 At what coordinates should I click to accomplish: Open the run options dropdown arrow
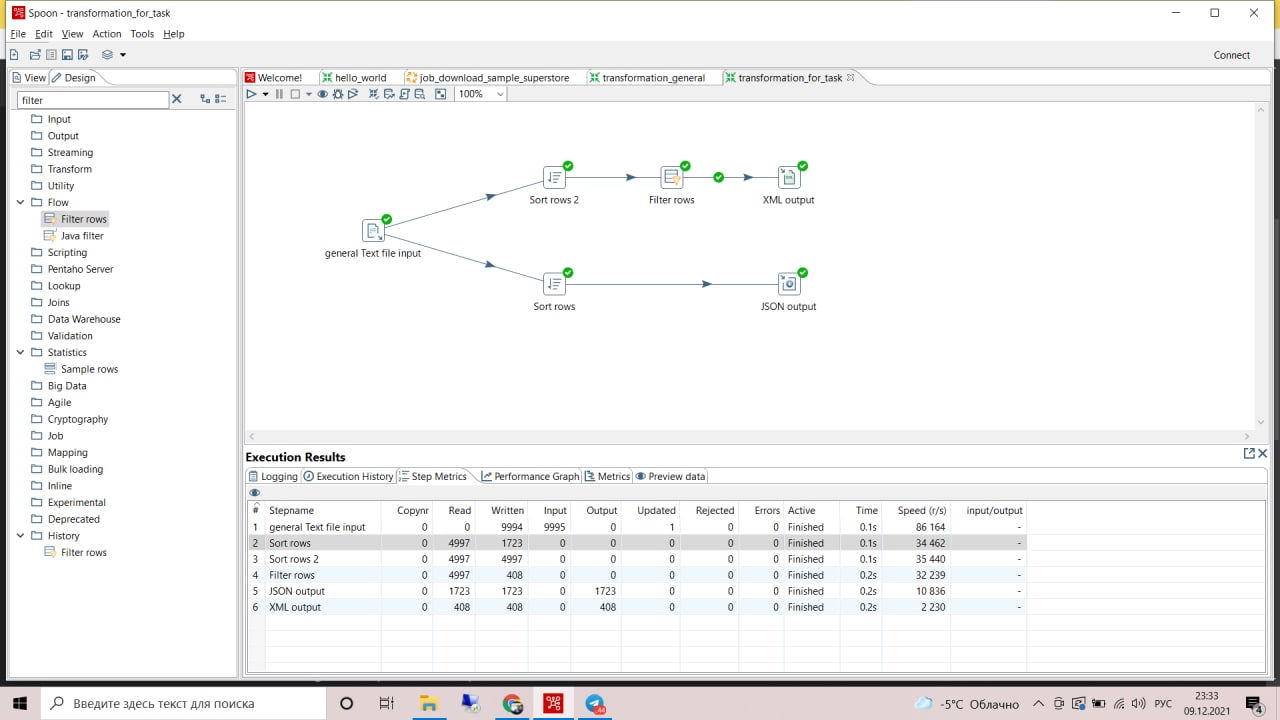[265, 94]
